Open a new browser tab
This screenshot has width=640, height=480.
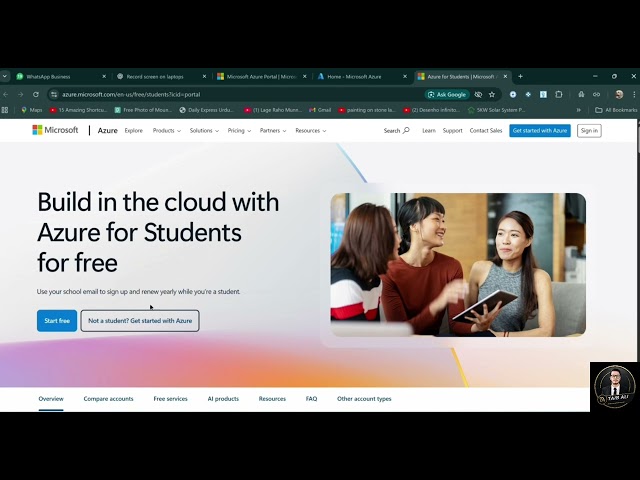[520, 76]
